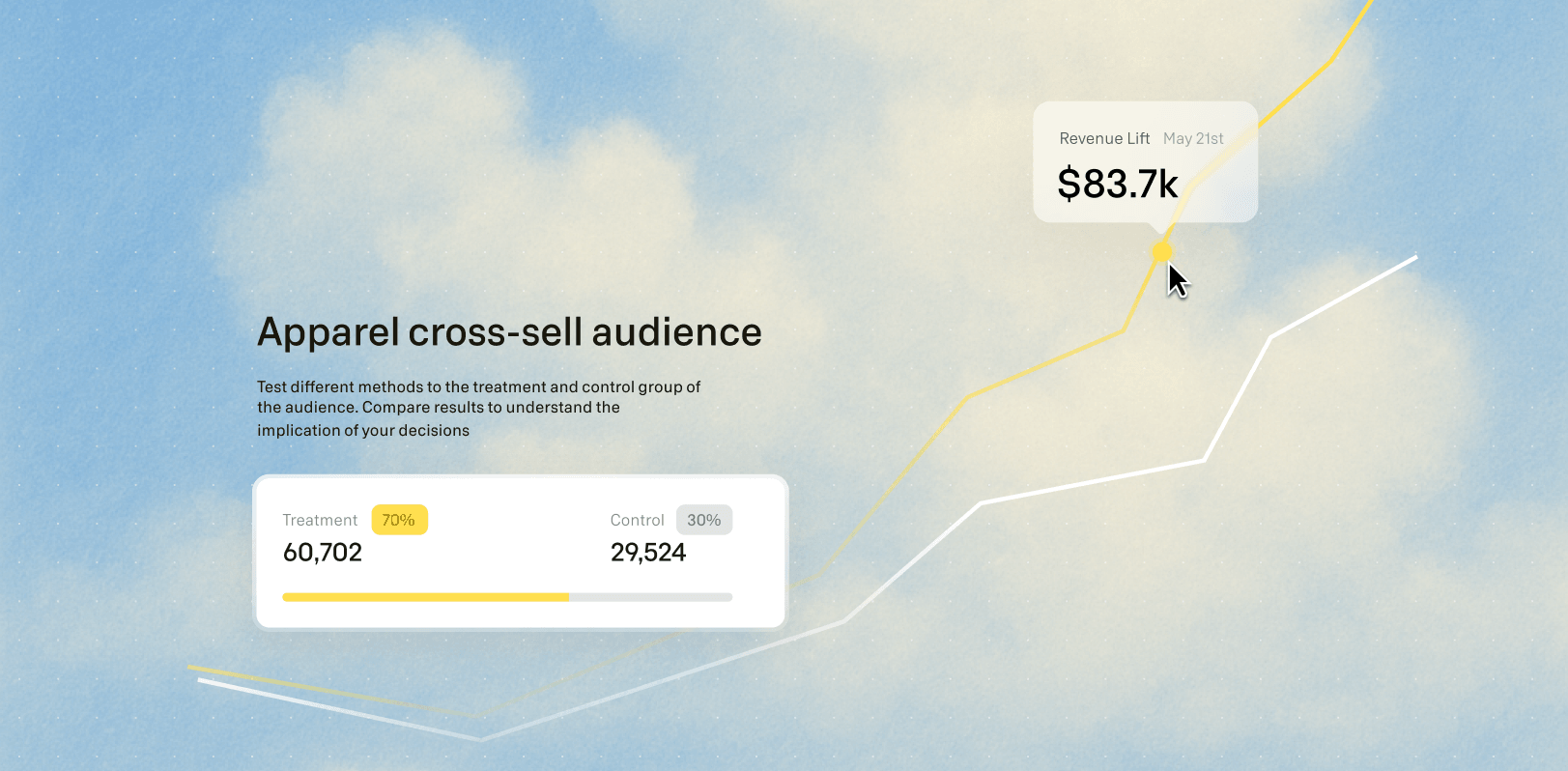Click the yellow data point on the chart
This screenshot has width=1568, height=771.
pos(1161,252)
